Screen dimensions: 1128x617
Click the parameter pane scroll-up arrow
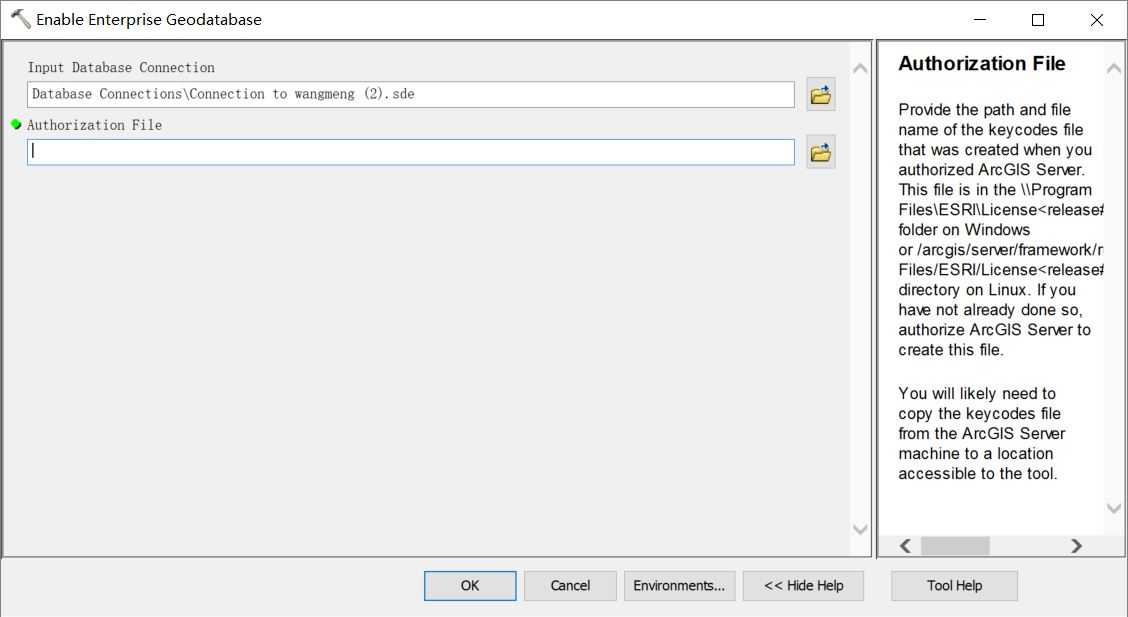860,68
